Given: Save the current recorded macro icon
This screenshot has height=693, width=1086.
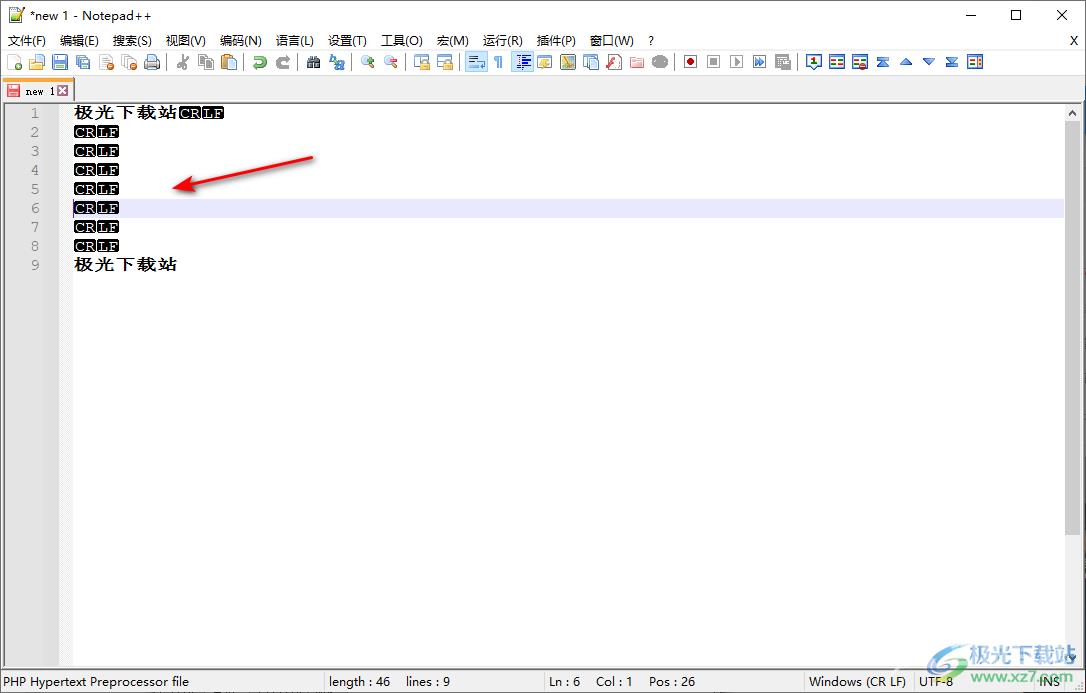Looking at the screenshot, I should tap(783, 62).
